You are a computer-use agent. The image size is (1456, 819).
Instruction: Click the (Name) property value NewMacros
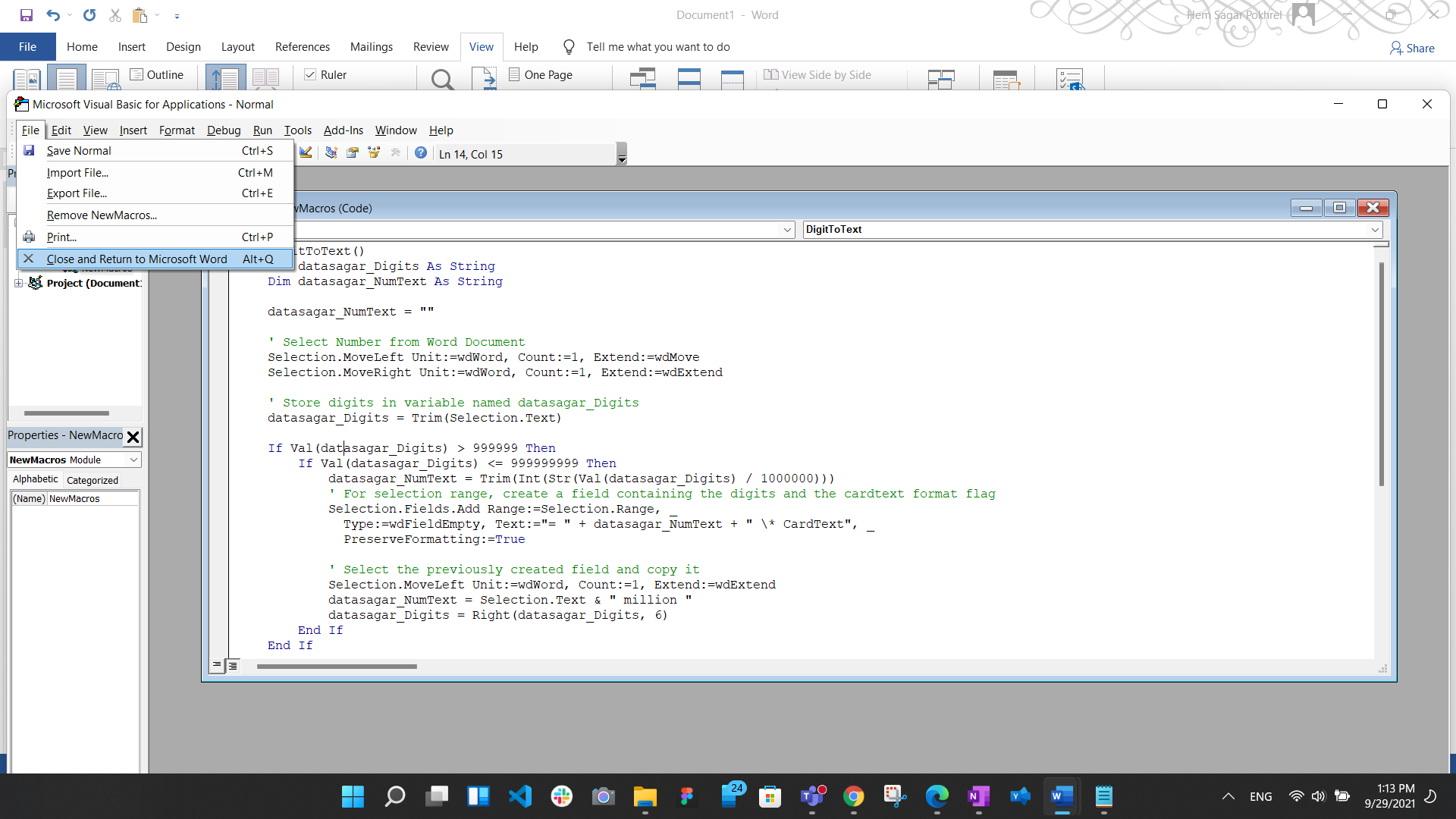coord(93,498)
